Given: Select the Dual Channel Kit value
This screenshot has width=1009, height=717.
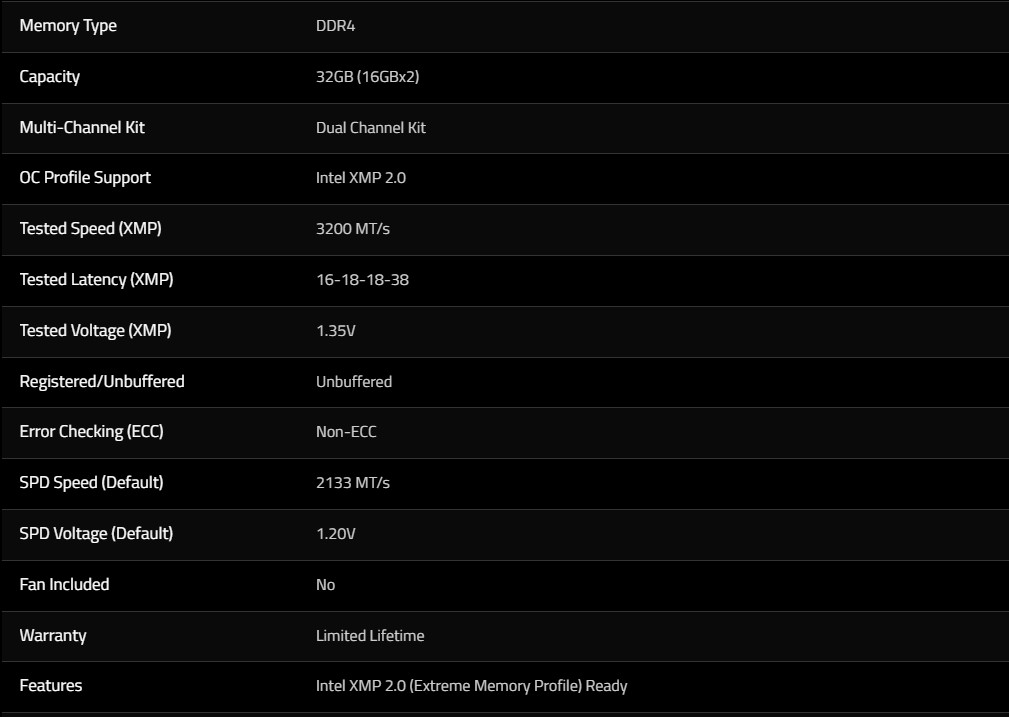Looking at the screenshot, I should click(370, 128).
